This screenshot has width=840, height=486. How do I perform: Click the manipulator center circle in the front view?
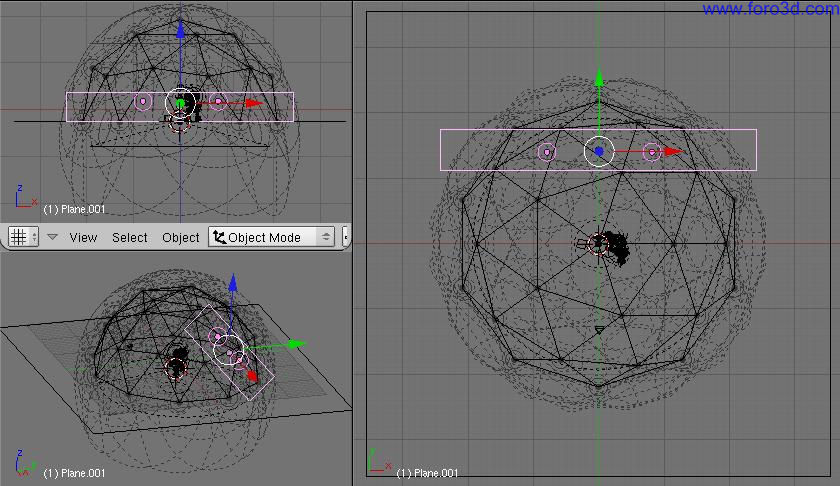coord(181,103)
